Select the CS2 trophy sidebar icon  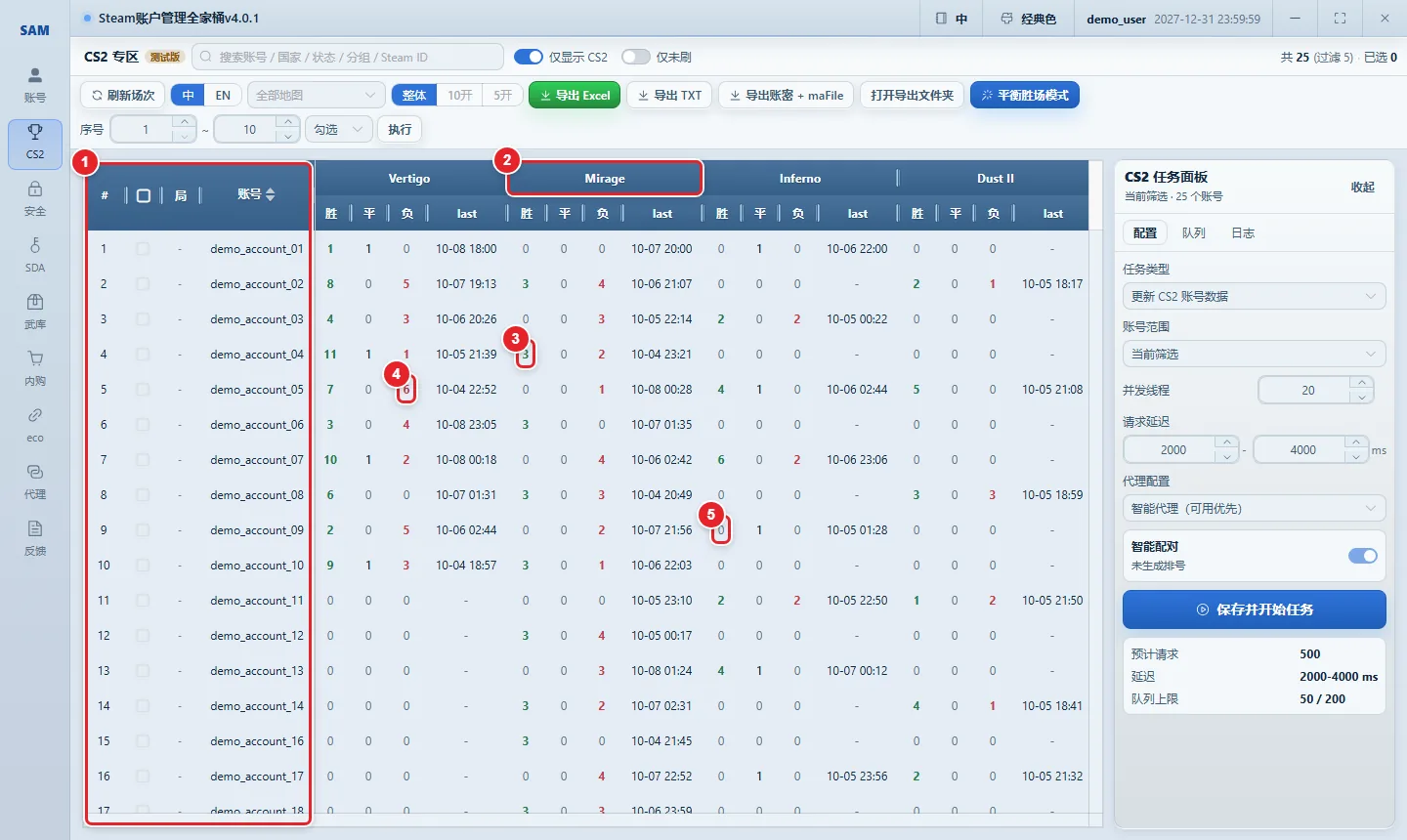click(x=35, y=144)
